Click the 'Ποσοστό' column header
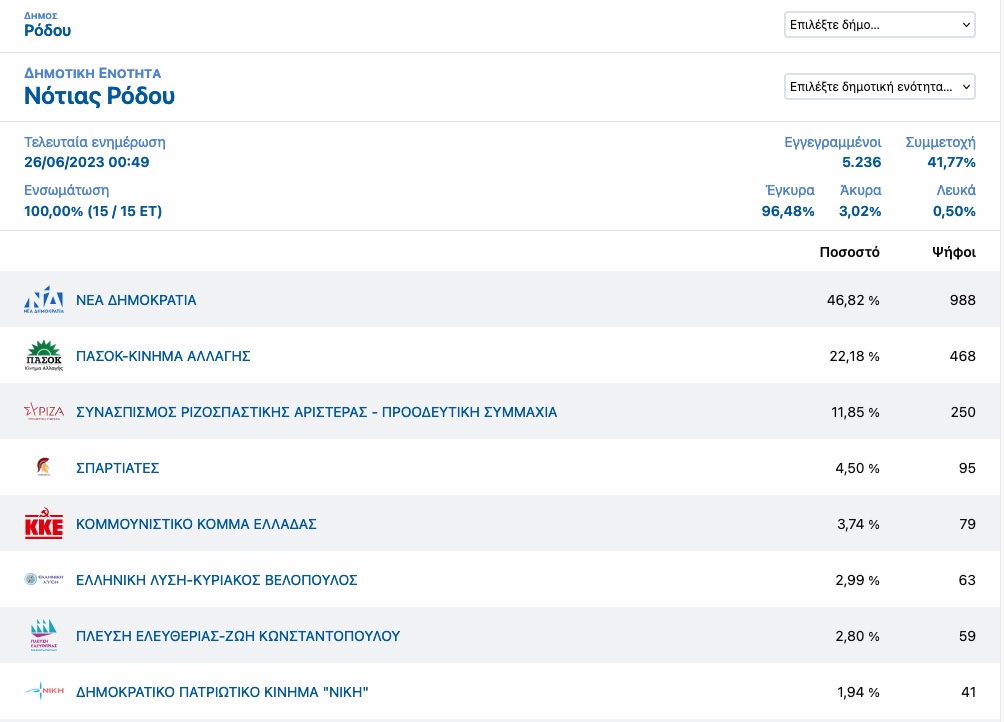The width and height of the screenshot is (1004, 722). [850, 252]
